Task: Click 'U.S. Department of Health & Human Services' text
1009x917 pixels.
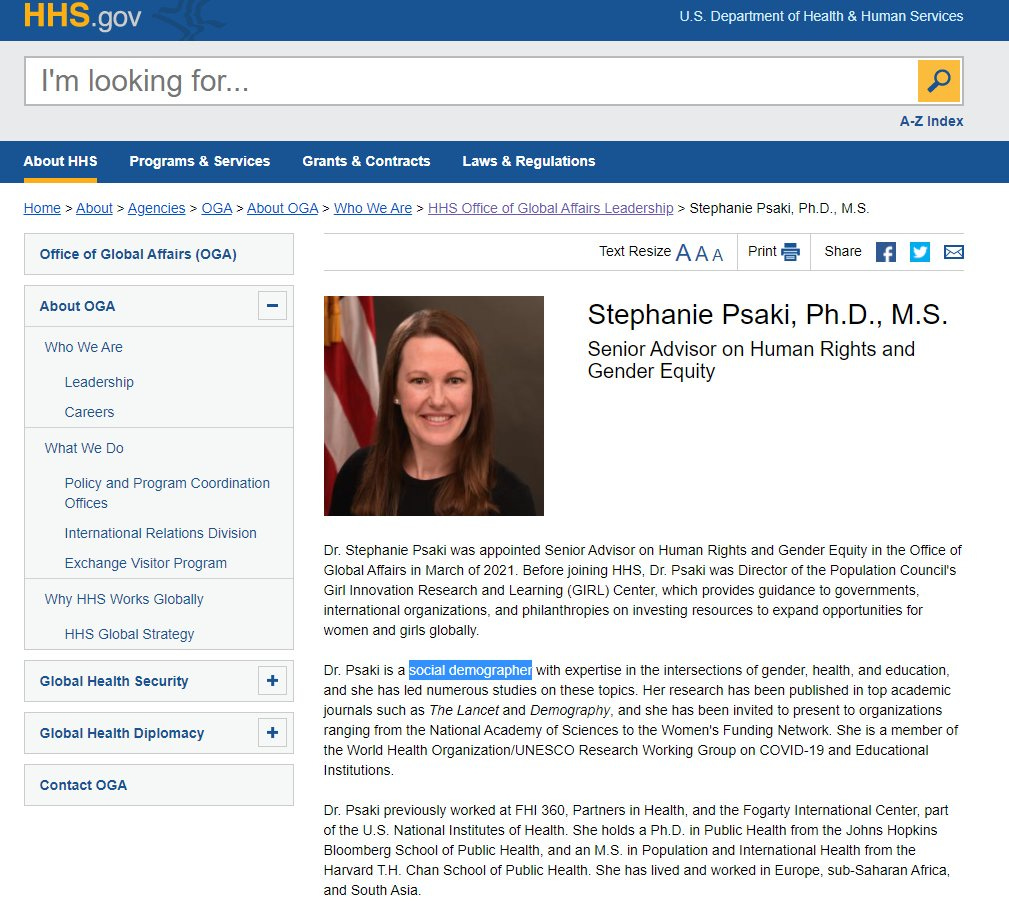Action: click(821, 17)
